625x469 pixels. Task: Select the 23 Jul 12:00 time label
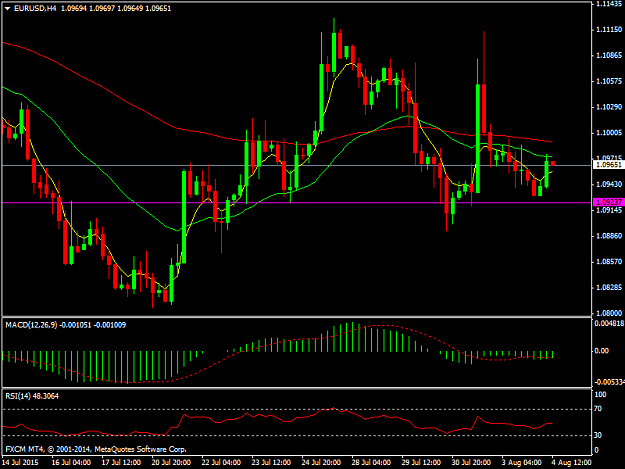(x=271, y=463)
